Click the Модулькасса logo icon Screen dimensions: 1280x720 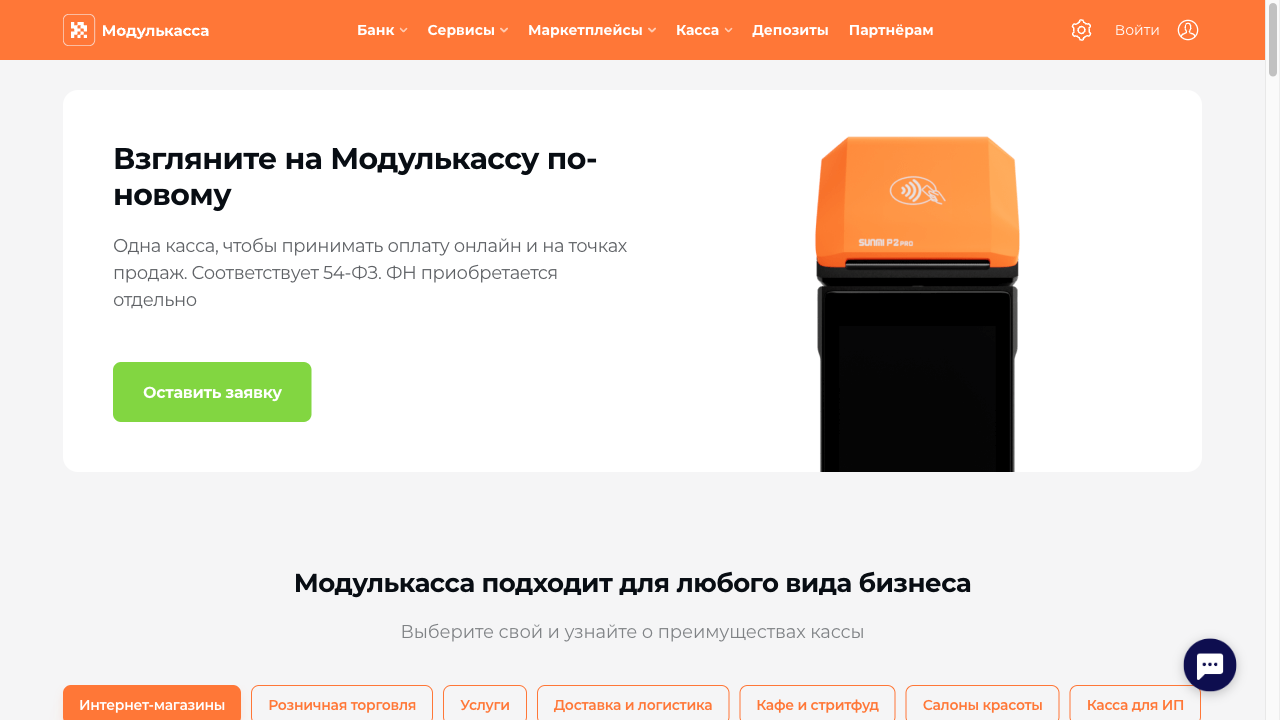pos(79,30)
